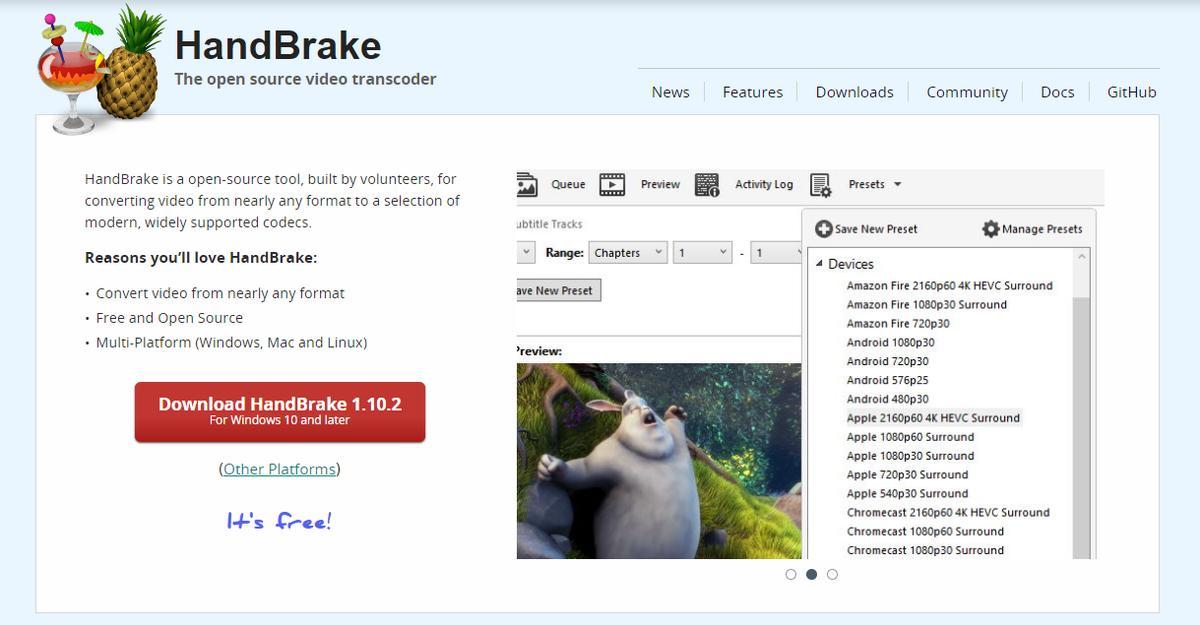1200x625 pixels.
Task: Click the gear icon for Manage Presets
Action: (x=990, y=229)
